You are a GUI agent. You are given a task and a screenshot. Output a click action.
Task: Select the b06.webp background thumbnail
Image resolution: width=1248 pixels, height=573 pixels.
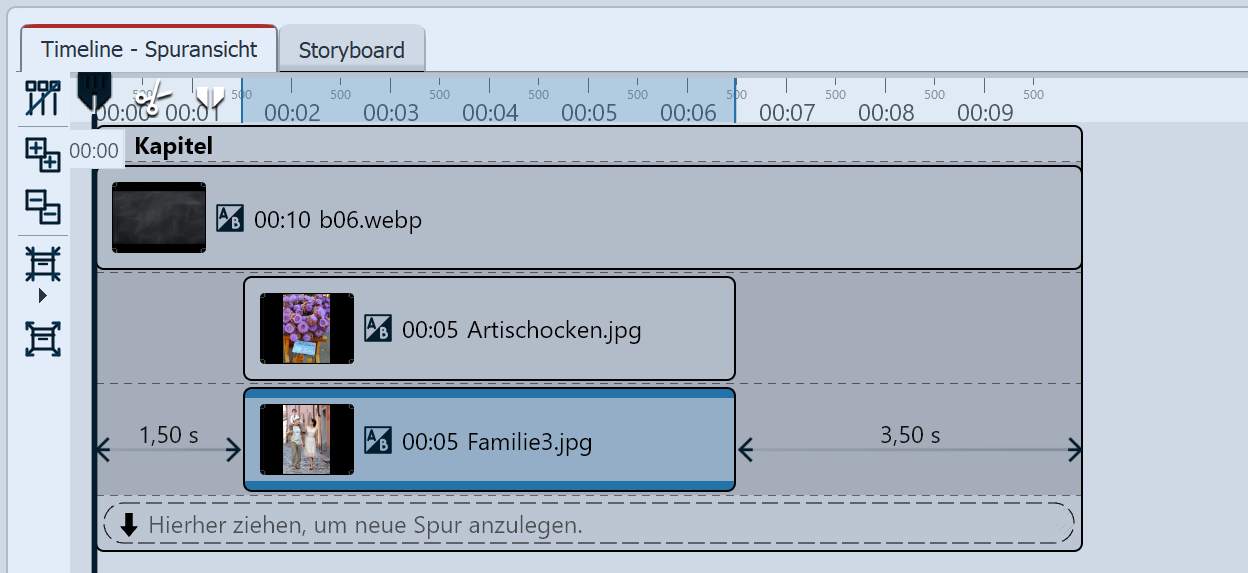159,217
